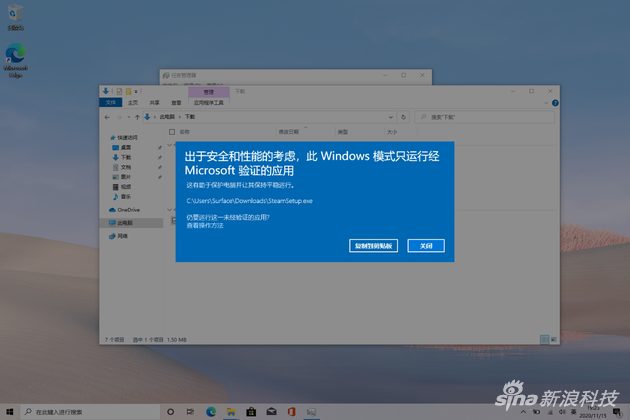This screenshot has height=420, width=630.
Task: Click the Cortana circle icon on taskbar
Action: pos(170,412)
